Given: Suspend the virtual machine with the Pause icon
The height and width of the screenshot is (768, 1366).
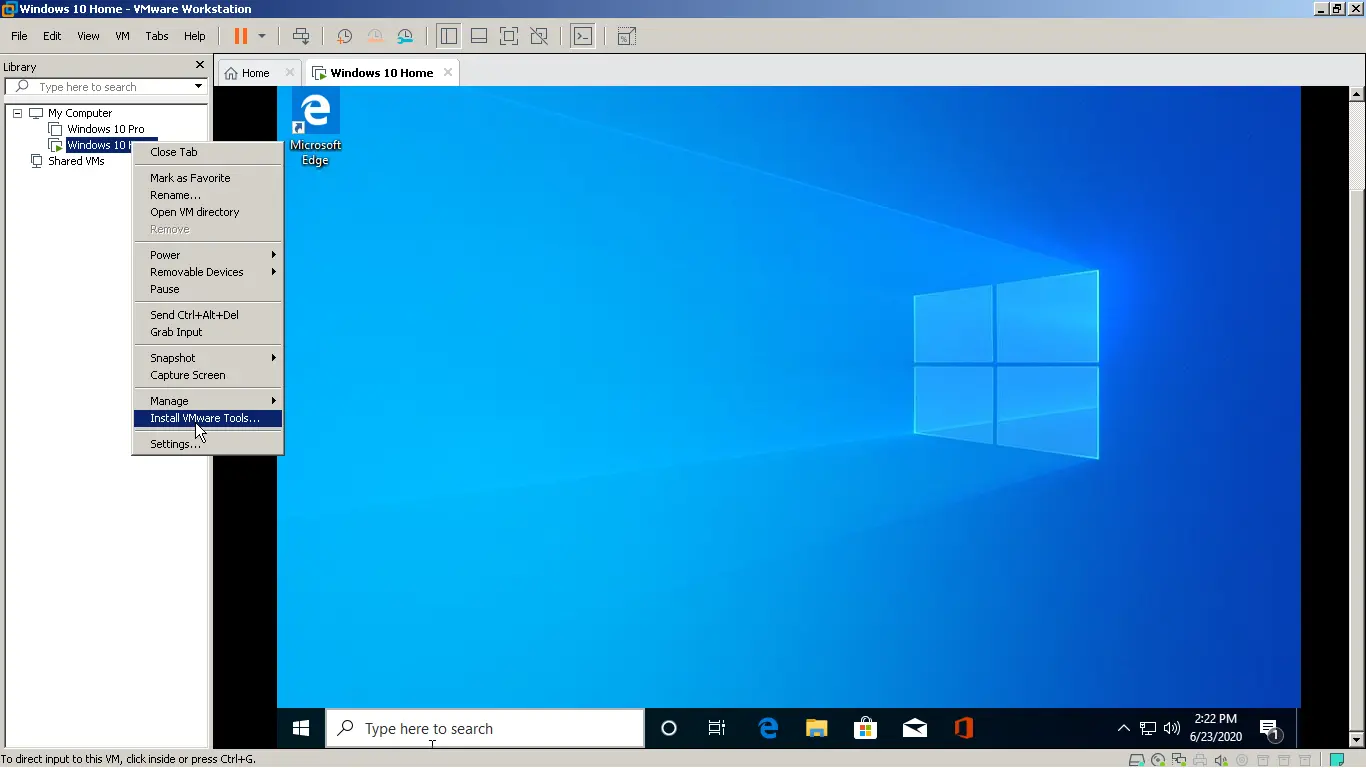Looking at the screenshot, I should pyautogui.click(x=240, y=36).
